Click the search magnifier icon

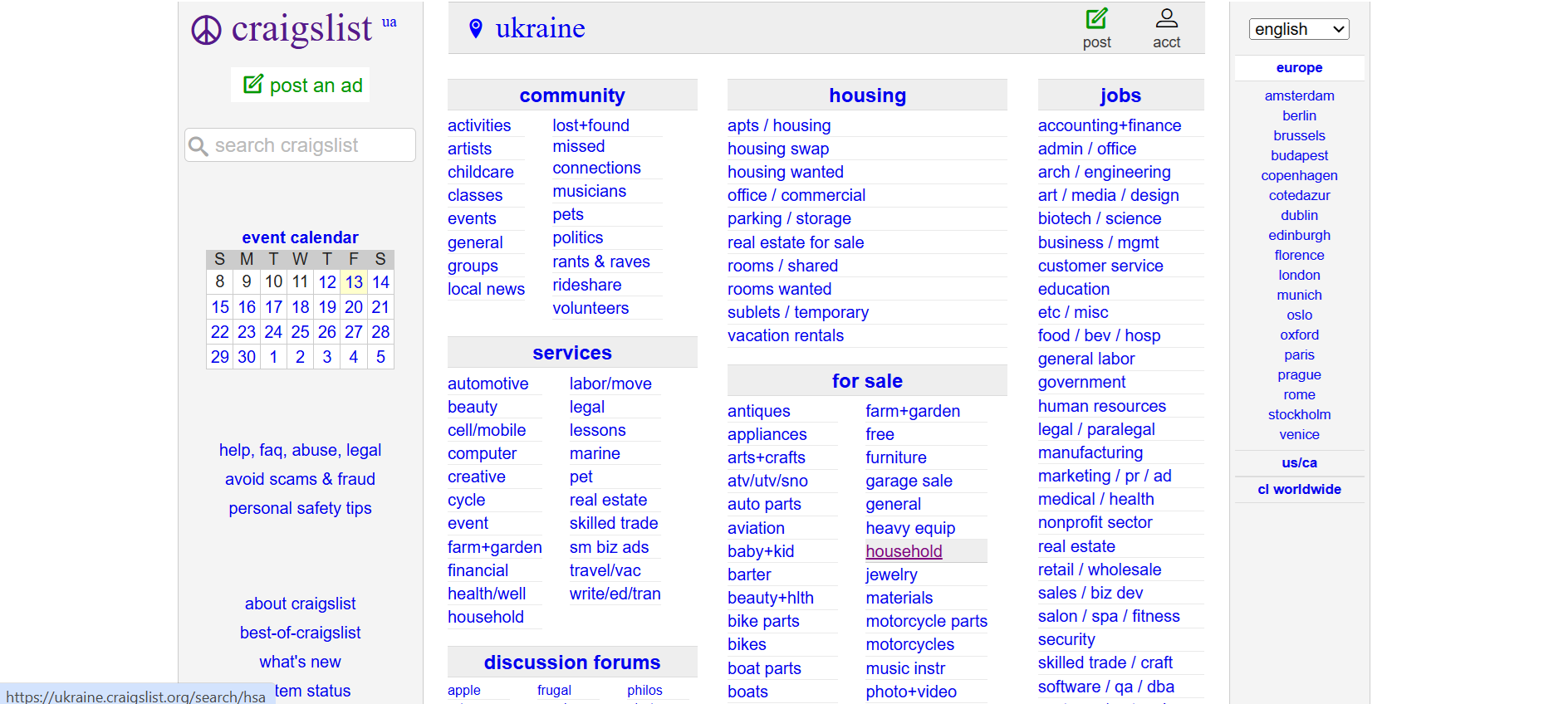(198, 146)
